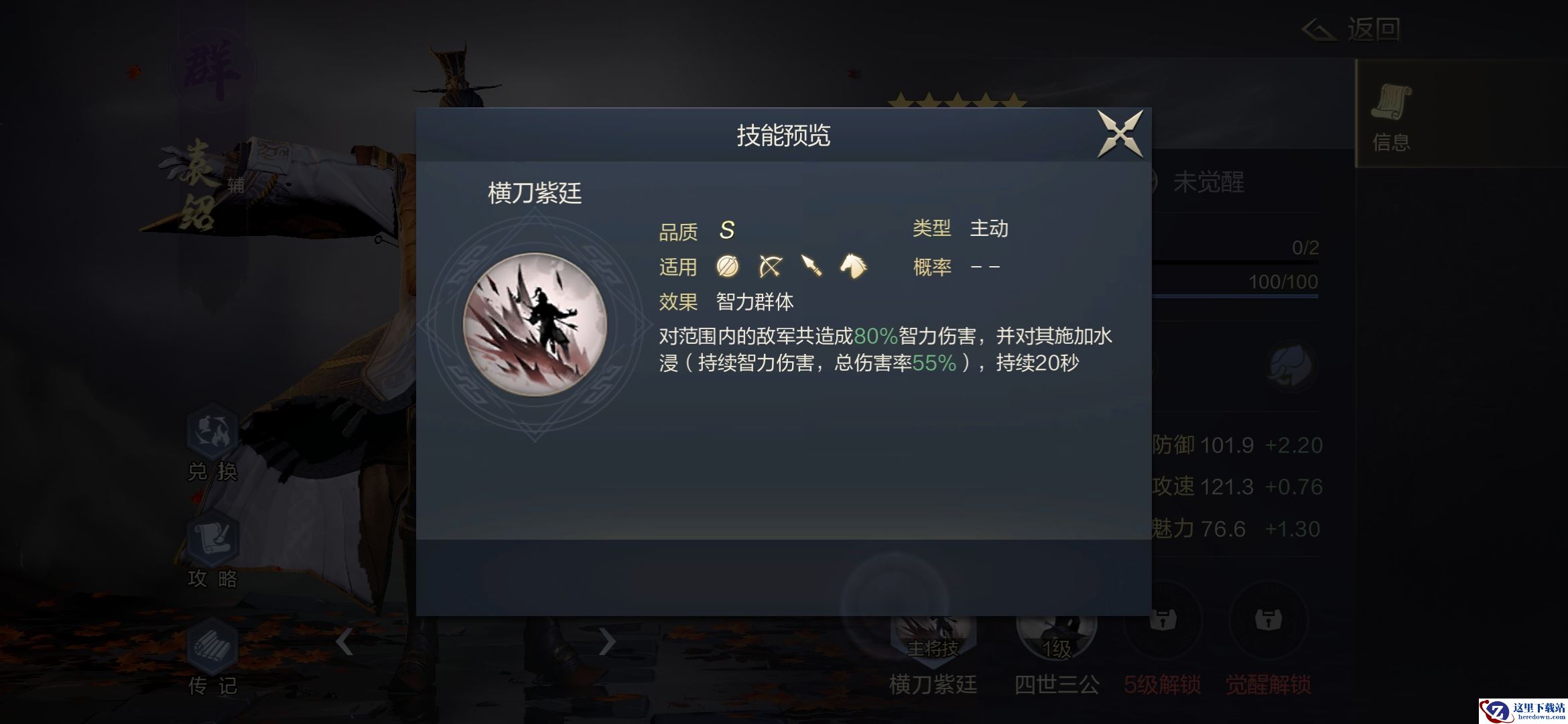Show previous hero with left chevron

[344, 642]
